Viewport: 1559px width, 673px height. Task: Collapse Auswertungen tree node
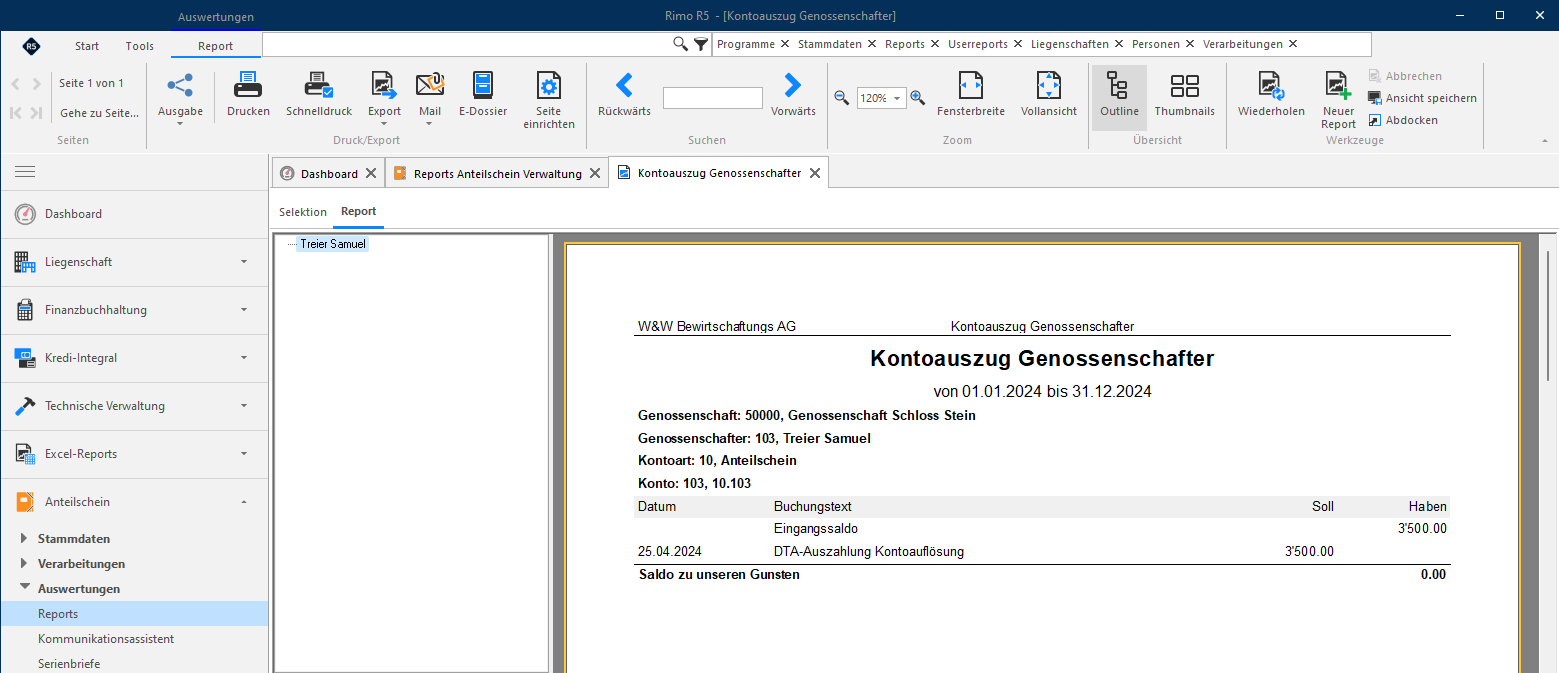click(25, 589)
